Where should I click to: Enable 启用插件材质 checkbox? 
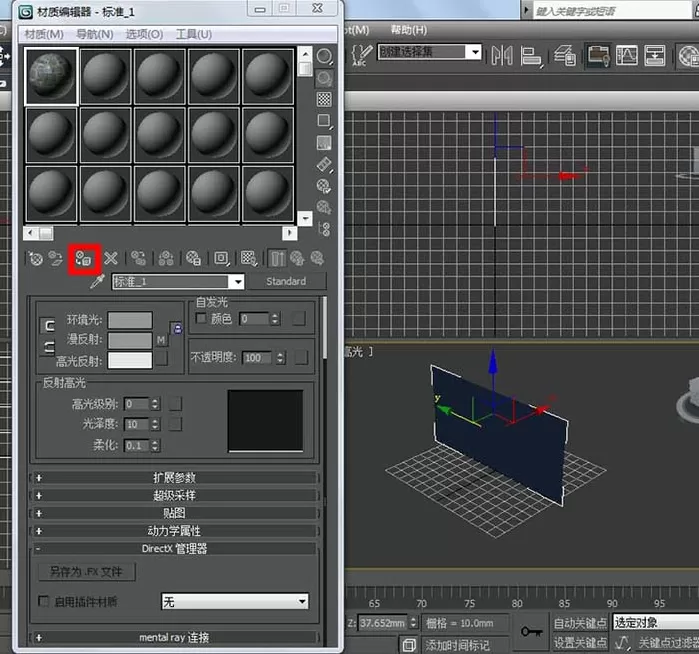43,601
